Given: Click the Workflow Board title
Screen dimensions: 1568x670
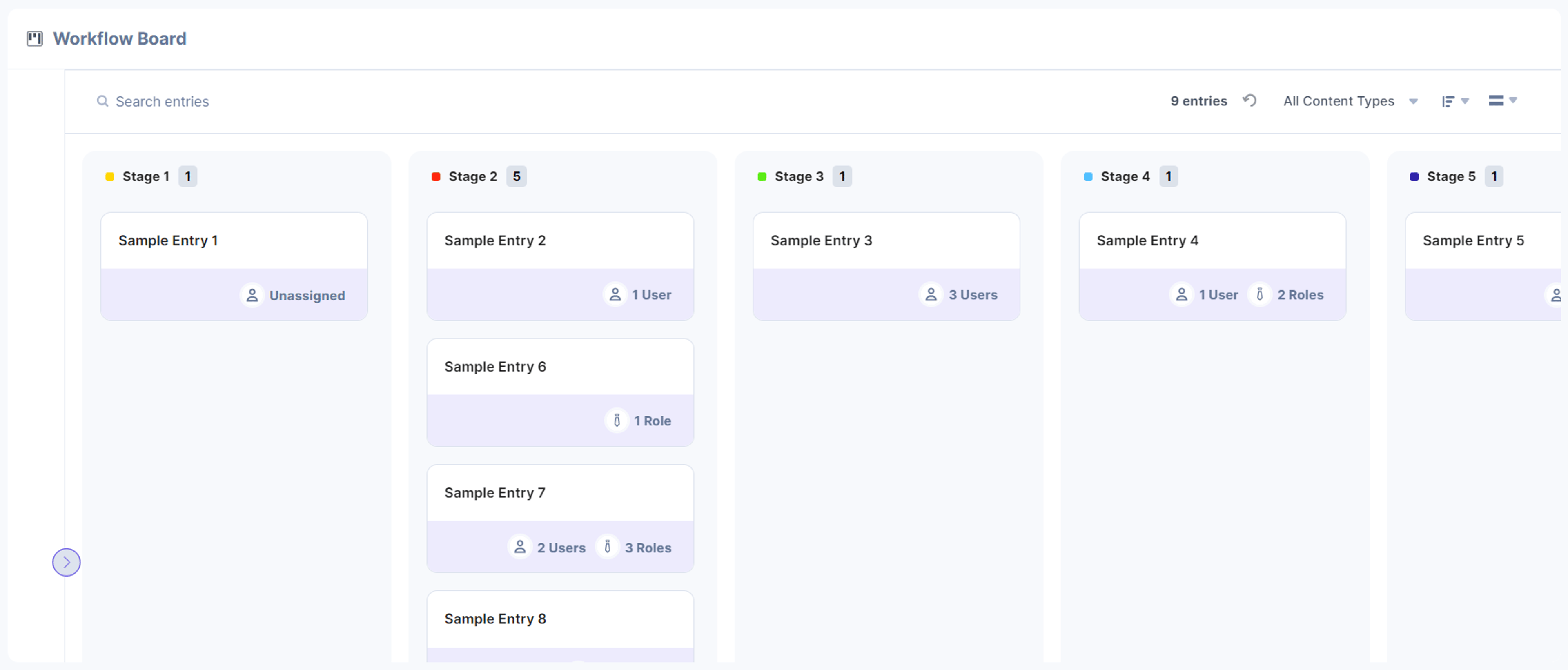Looking at the screenshot, I should pyautogui.click(x=119, y=38).
